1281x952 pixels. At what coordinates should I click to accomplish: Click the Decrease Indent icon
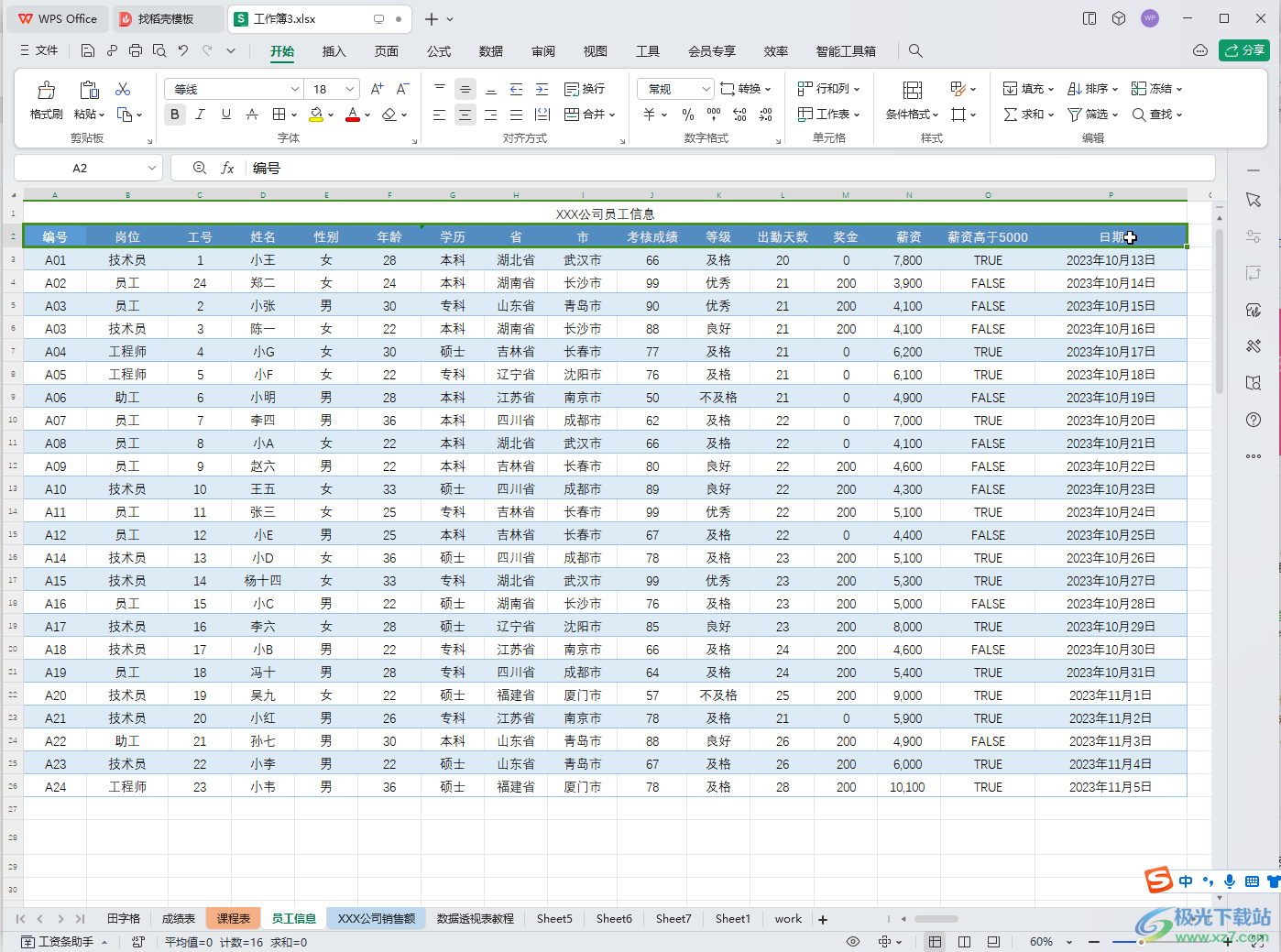516,89
